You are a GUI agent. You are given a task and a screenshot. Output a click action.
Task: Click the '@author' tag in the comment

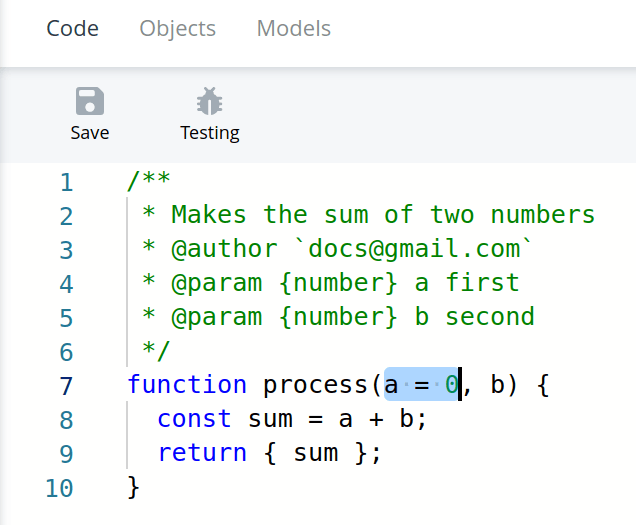(x=224, y=249)
